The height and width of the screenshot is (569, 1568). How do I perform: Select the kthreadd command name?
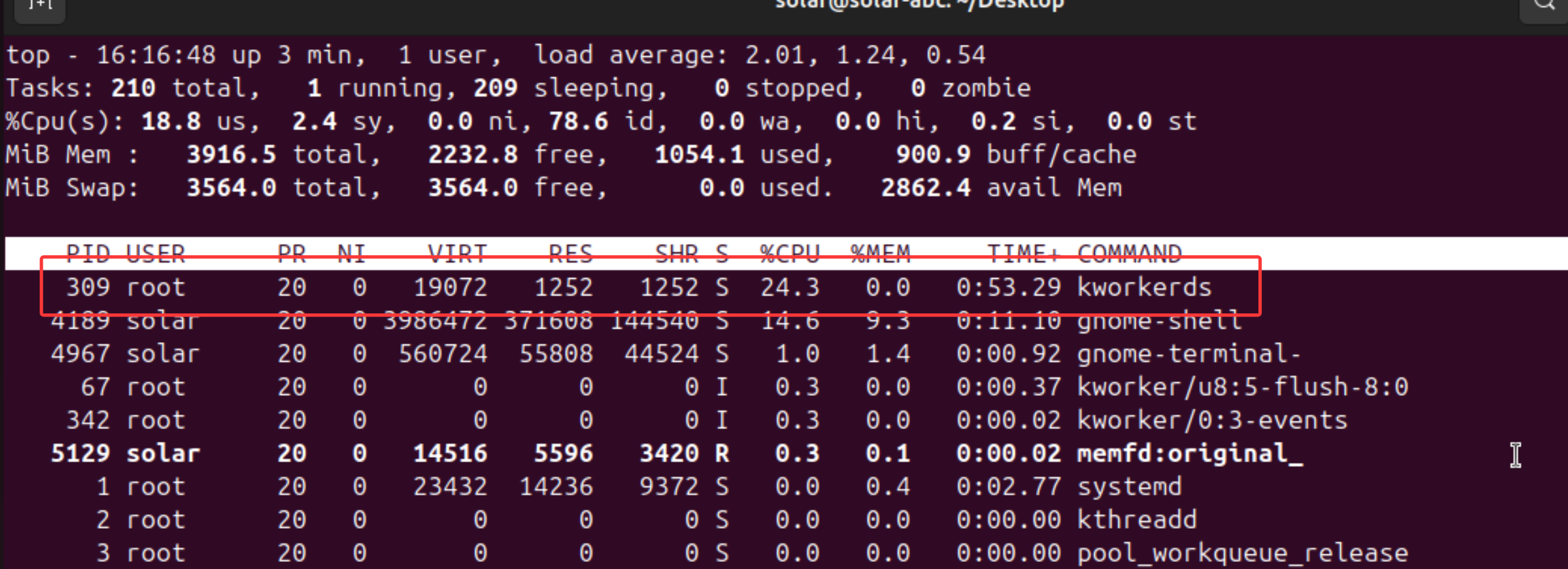pyautogui.click(x=1138, y=520)
